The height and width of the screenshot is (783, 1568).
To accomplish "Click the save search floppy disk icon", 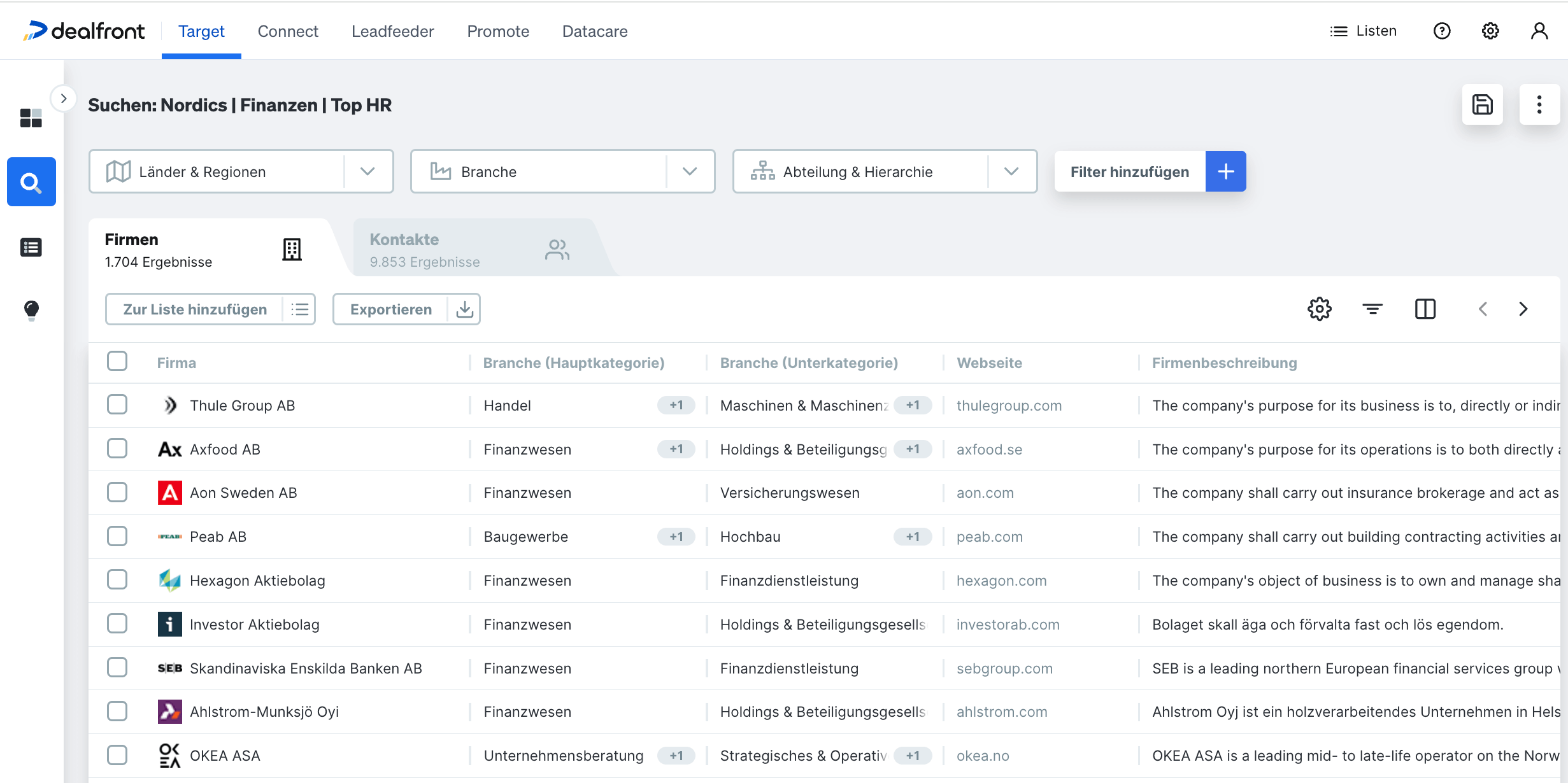I will (1482, 104).
